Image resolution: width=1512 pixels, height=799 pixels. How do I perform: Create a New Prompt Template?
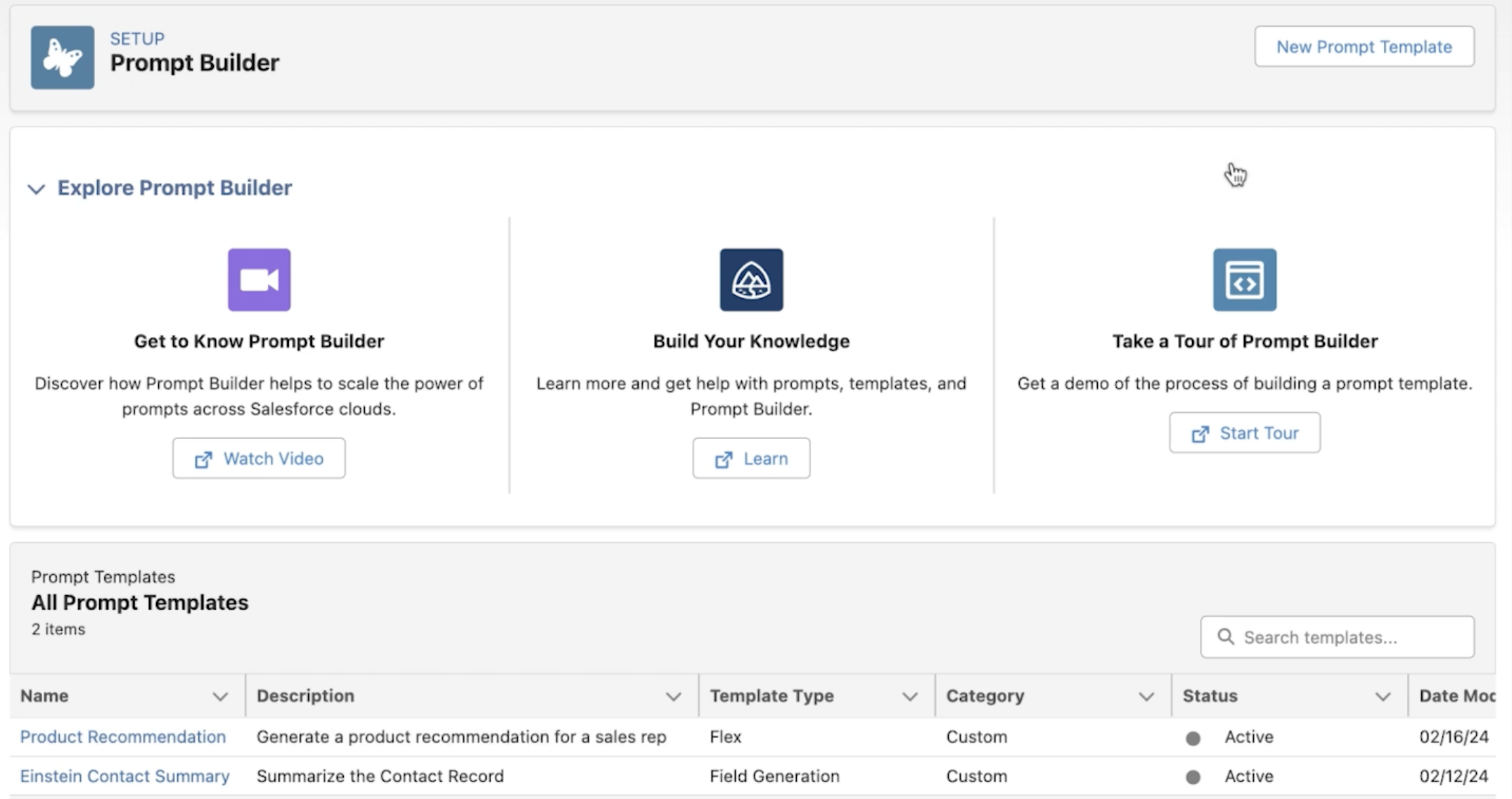pos(1364,46)
